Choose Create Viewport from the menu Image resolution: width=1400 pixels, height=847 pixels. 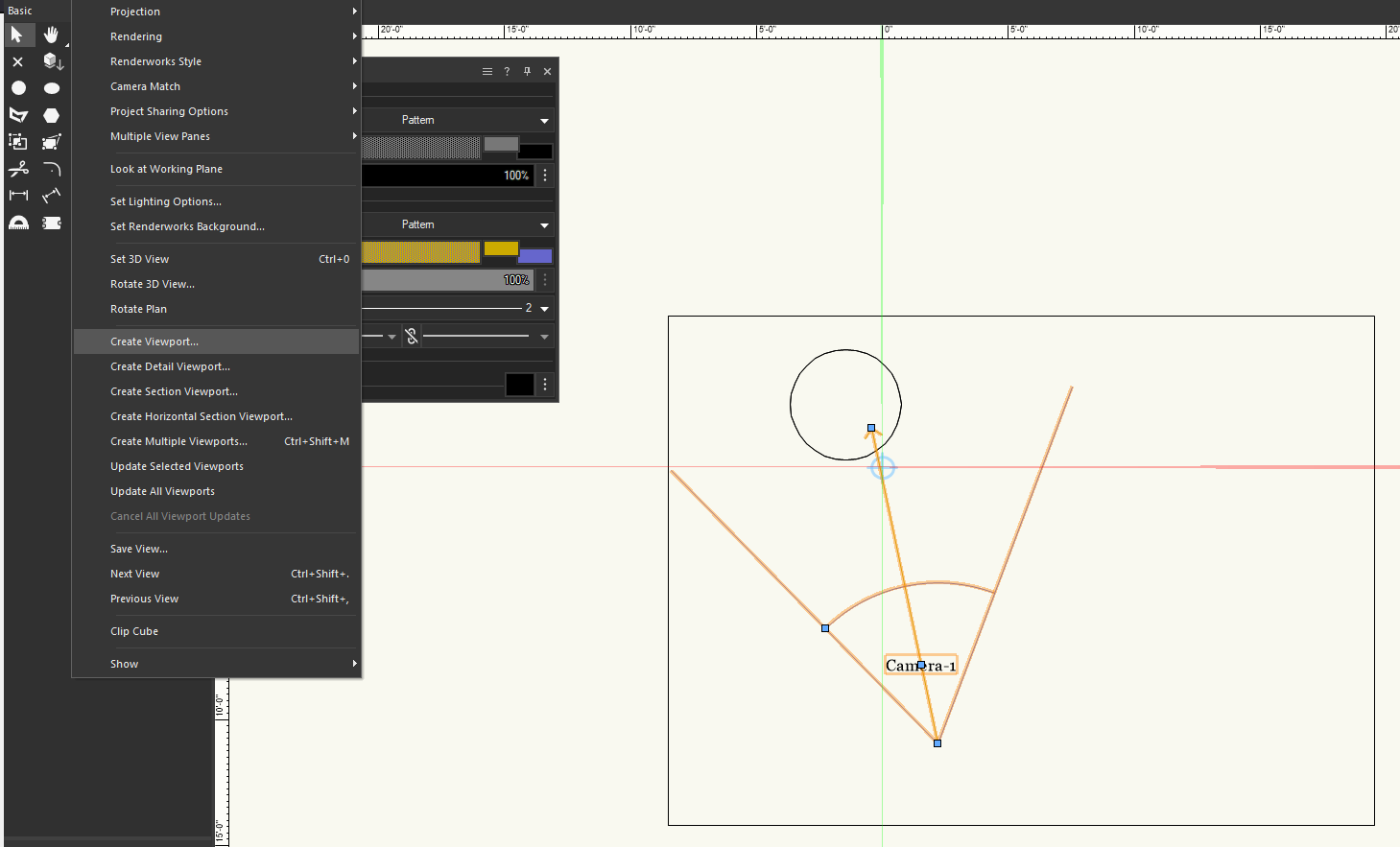(x=154, y=341)
